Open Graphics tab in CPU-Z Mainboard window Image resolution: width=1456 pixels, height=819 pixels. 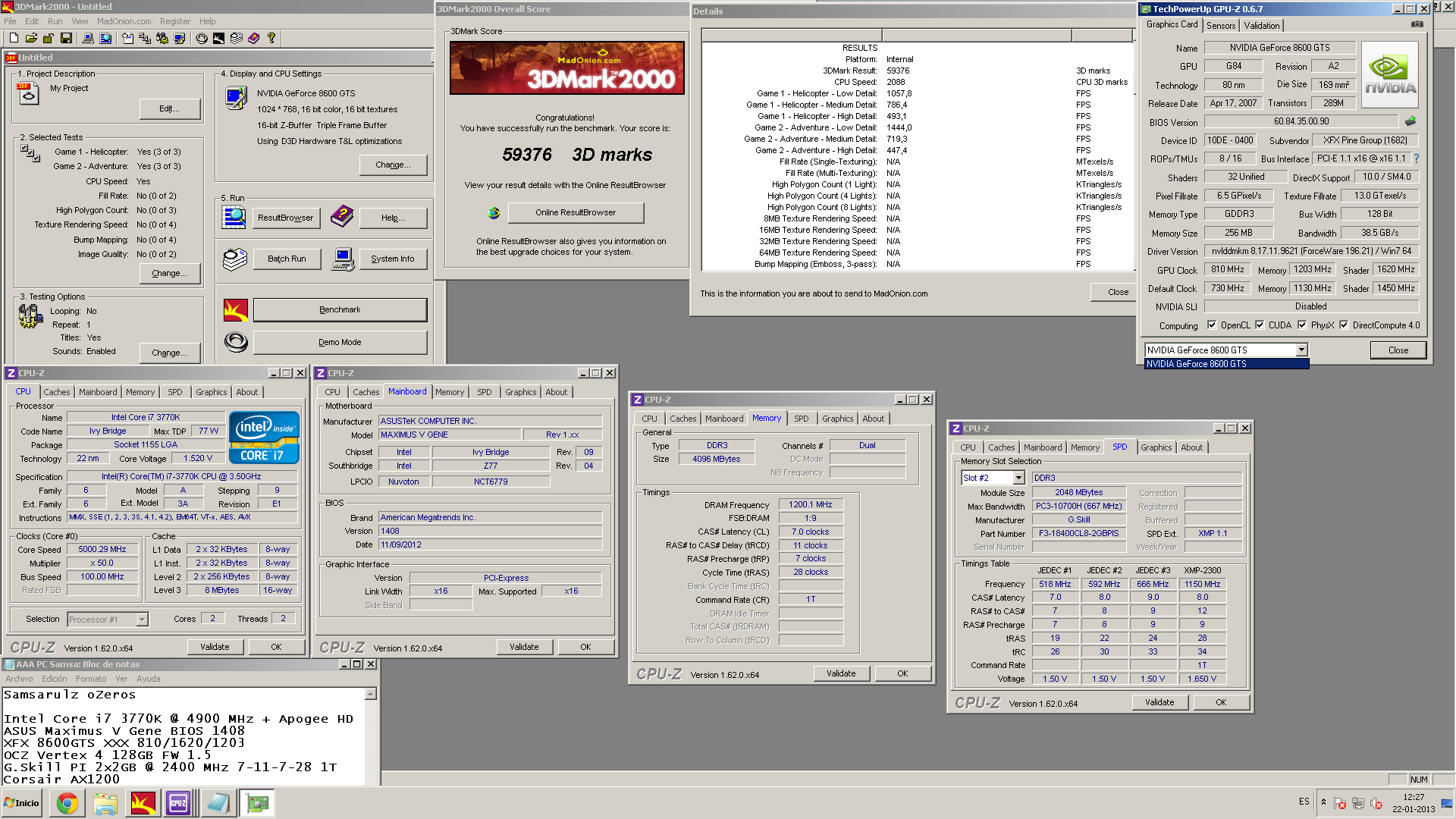[520, 392]
